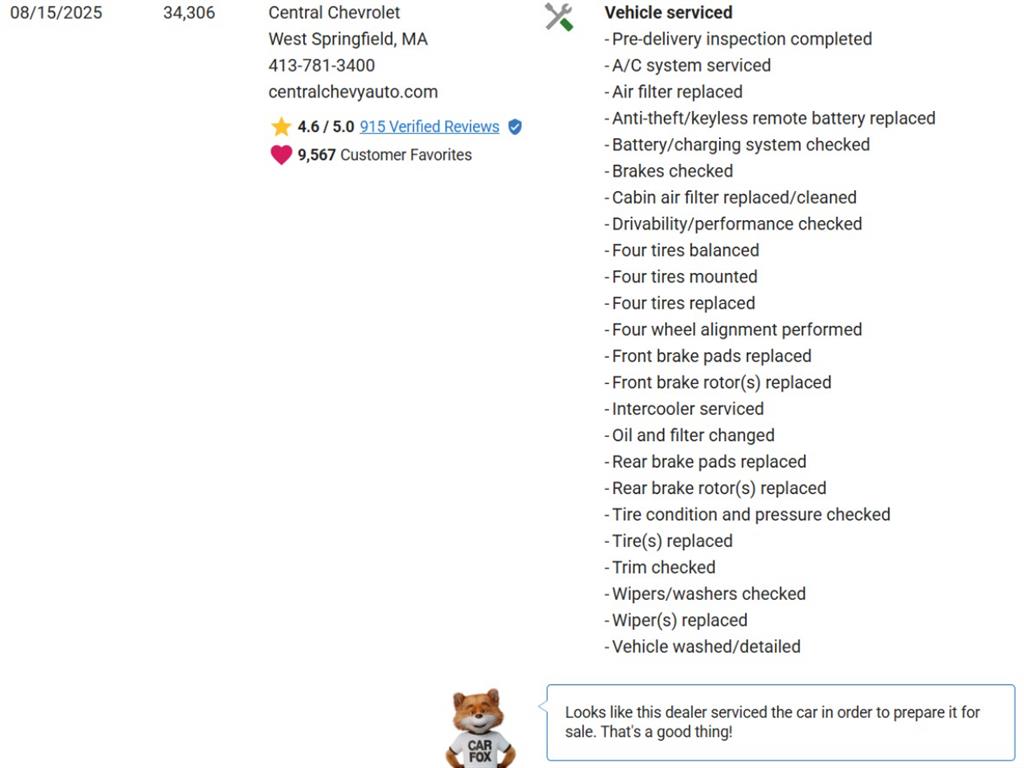Open the 915 Verified Reviews link
The height and width of the screenshot is (768, 1024).
(429, 127)
